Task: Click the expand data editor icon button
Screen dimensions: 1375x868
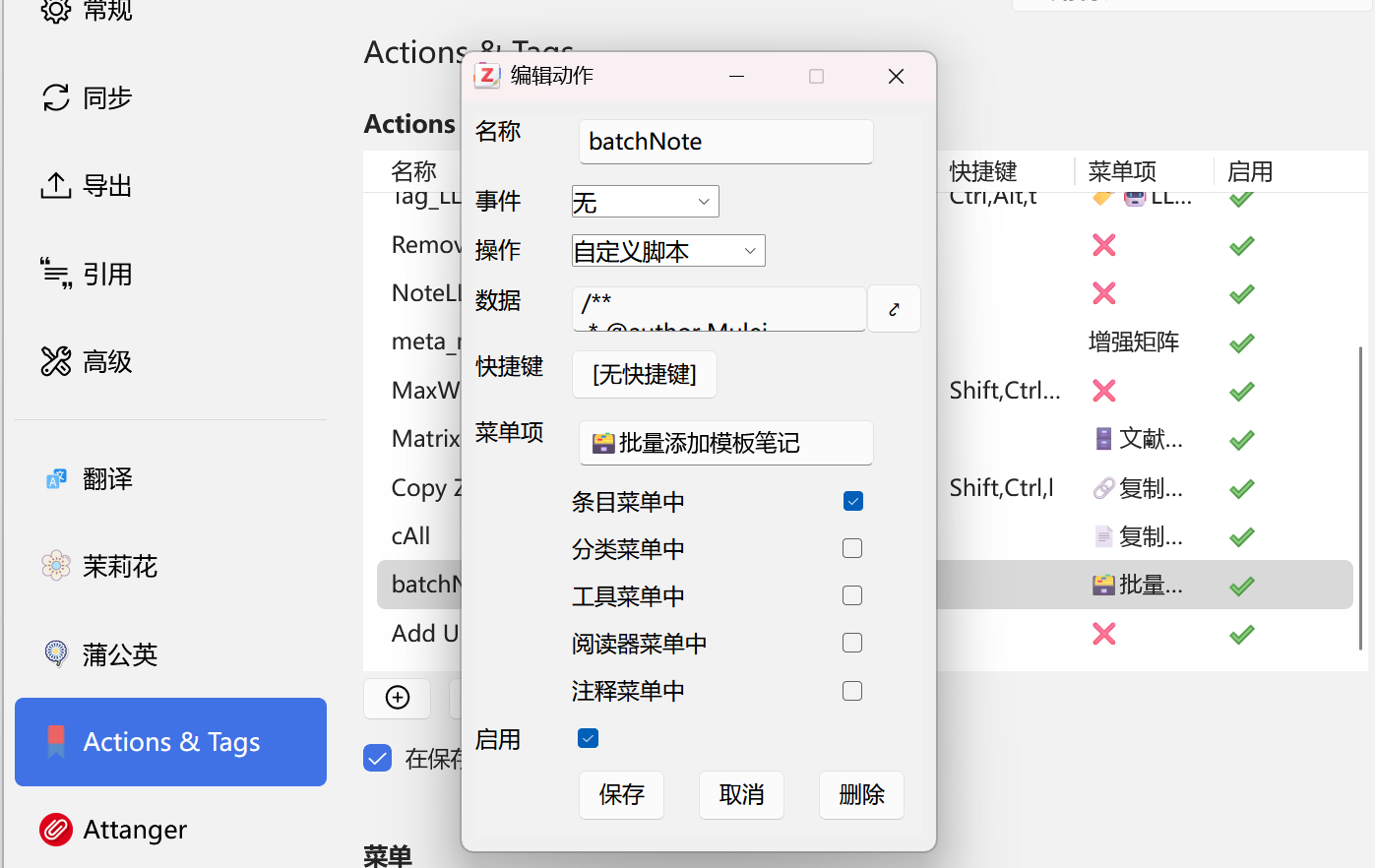Action: pos(894,309)
